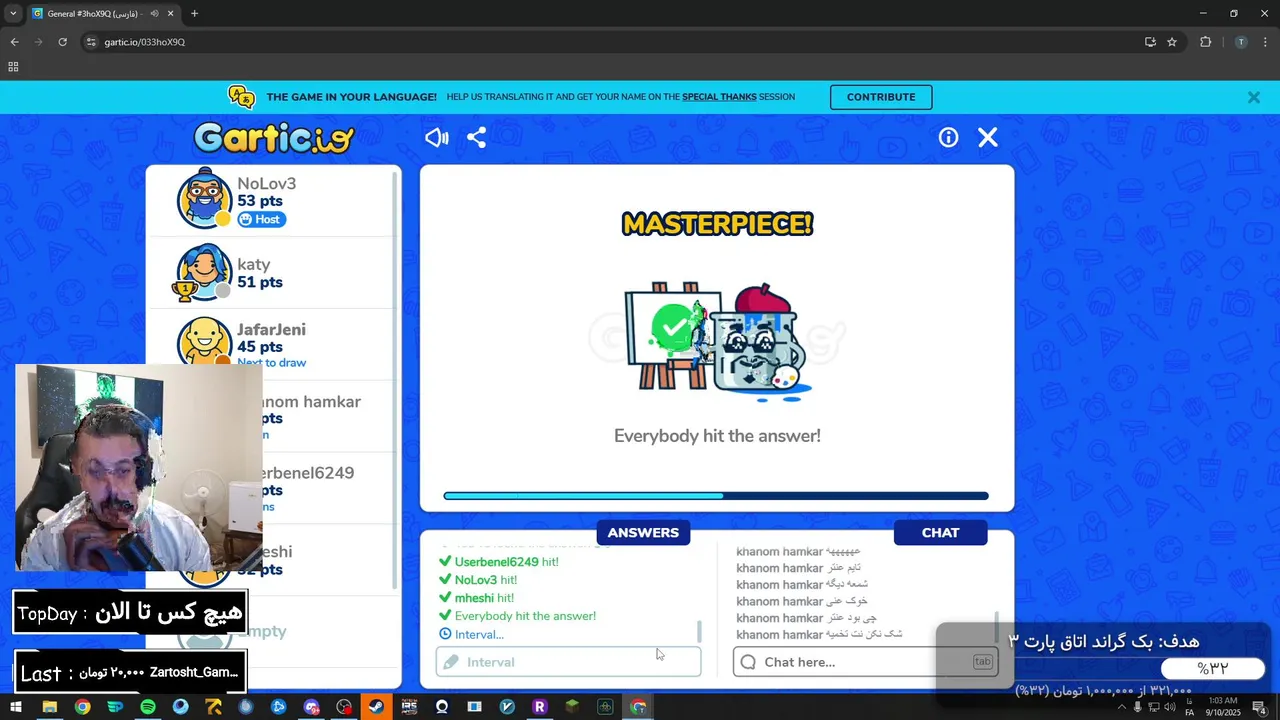Open a new browser tab
This screenshot has height=720, width=1280.
[194, 14]
